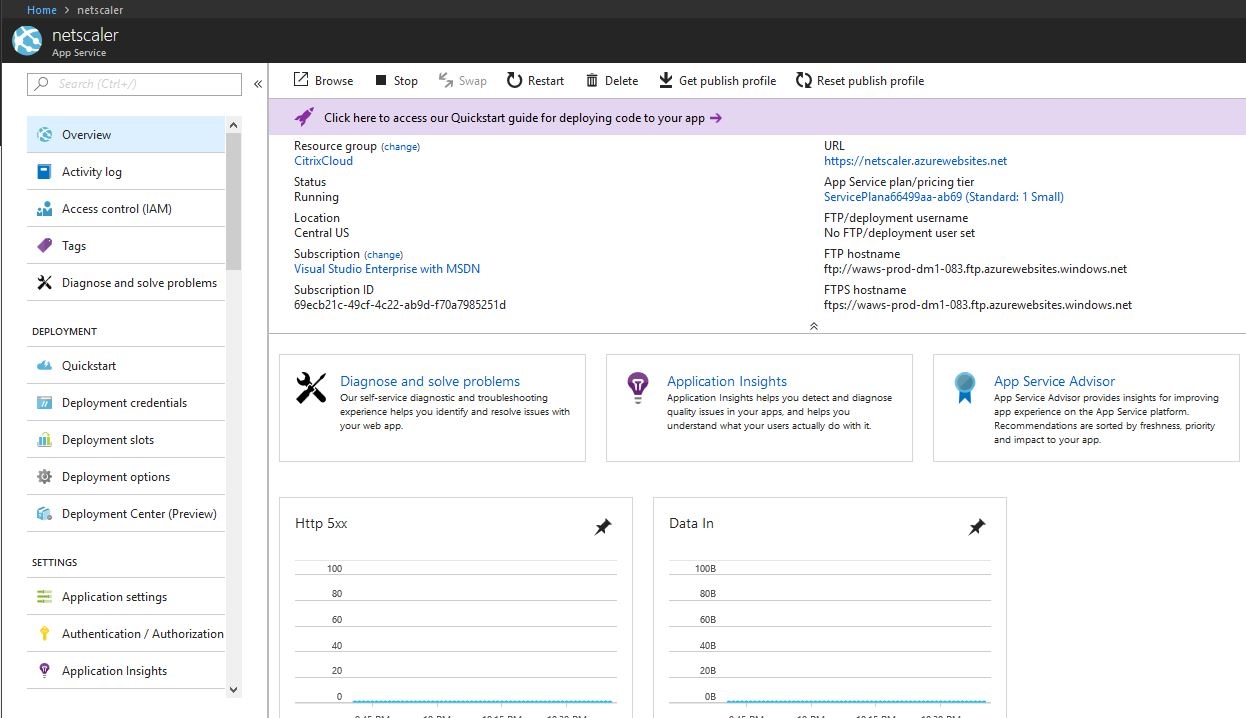
Task: Click change link next to Subscription
Action: (384, 255)
